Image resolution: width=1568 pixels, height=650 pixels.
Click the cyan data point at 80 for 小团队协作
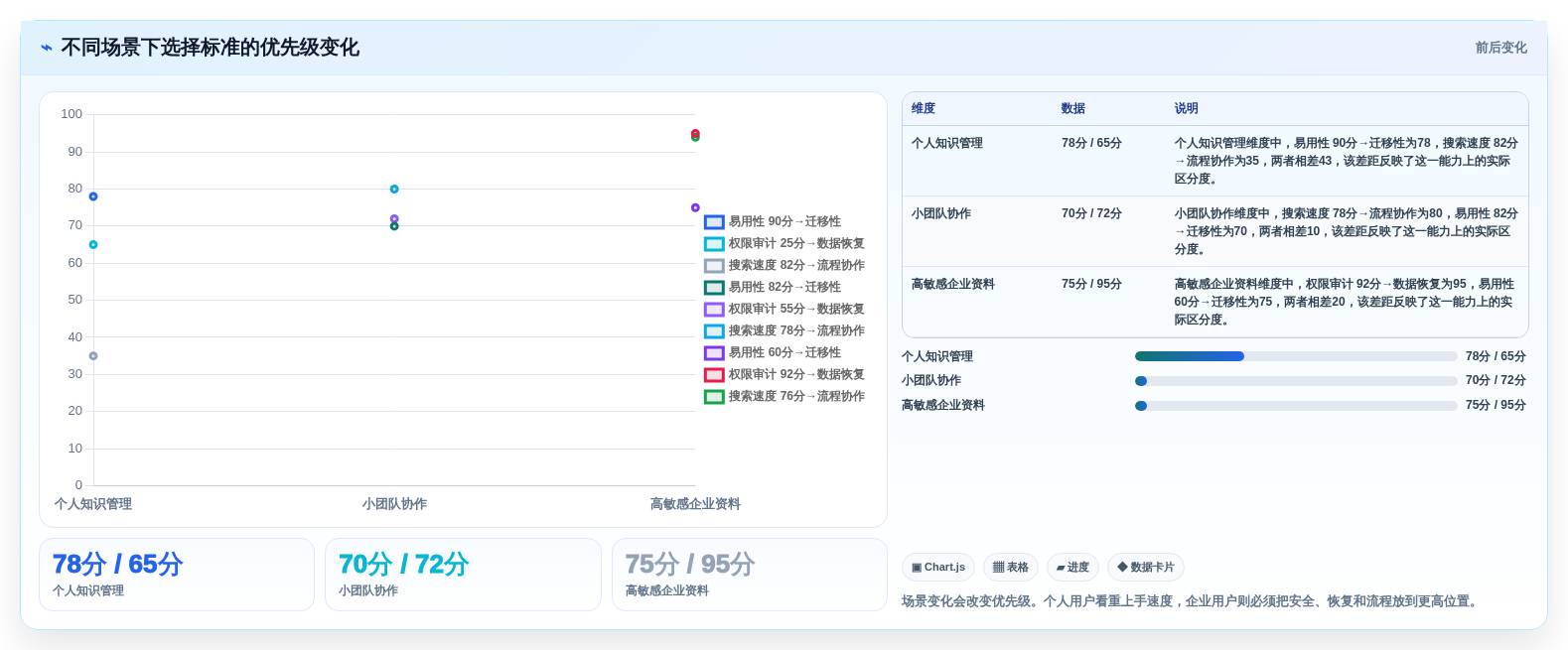coord(394,189)
